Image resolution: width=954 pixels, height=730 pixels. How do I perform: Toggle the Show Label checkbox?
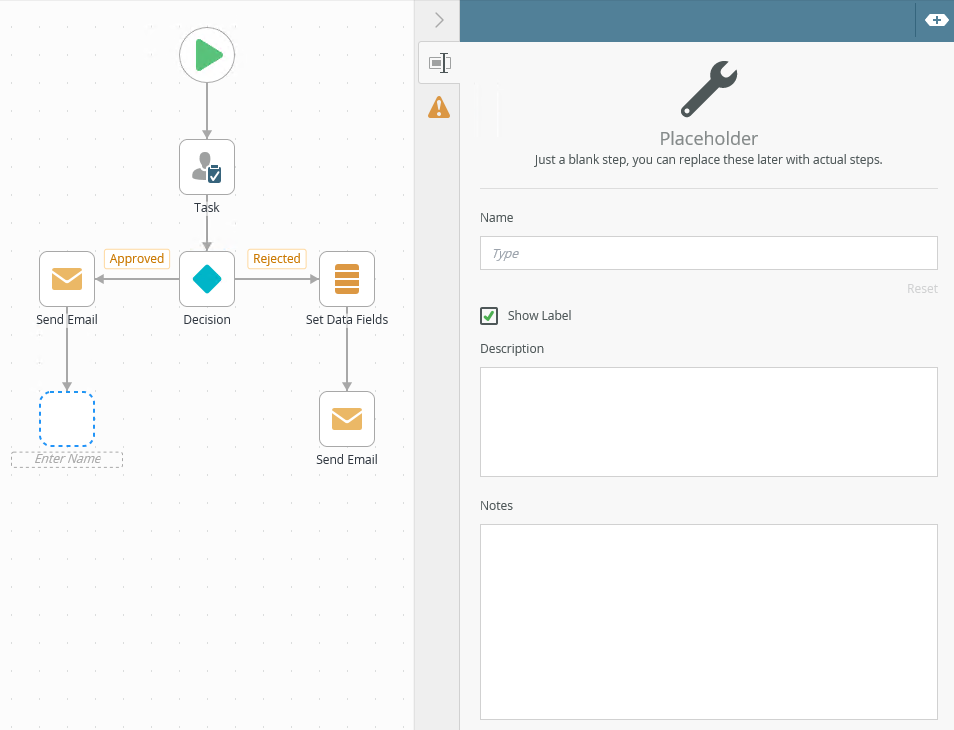pyautogui.click(x=489, y=316)
